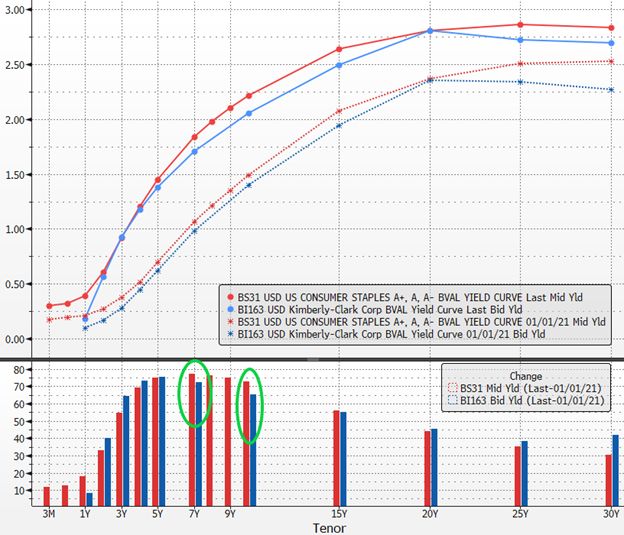Click the 30Y tenor axis label
The image size is (624, 535).
click(609, 514)
